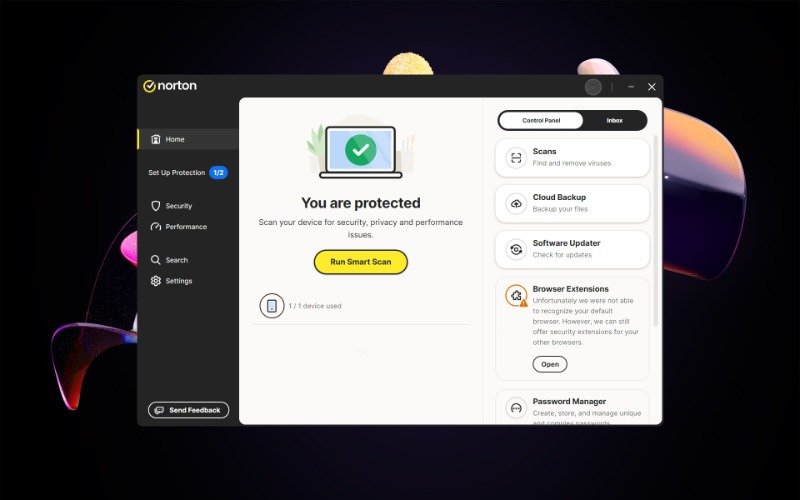
Task: Click 'Check for updates' text
Action: click(x=562, y=255)
